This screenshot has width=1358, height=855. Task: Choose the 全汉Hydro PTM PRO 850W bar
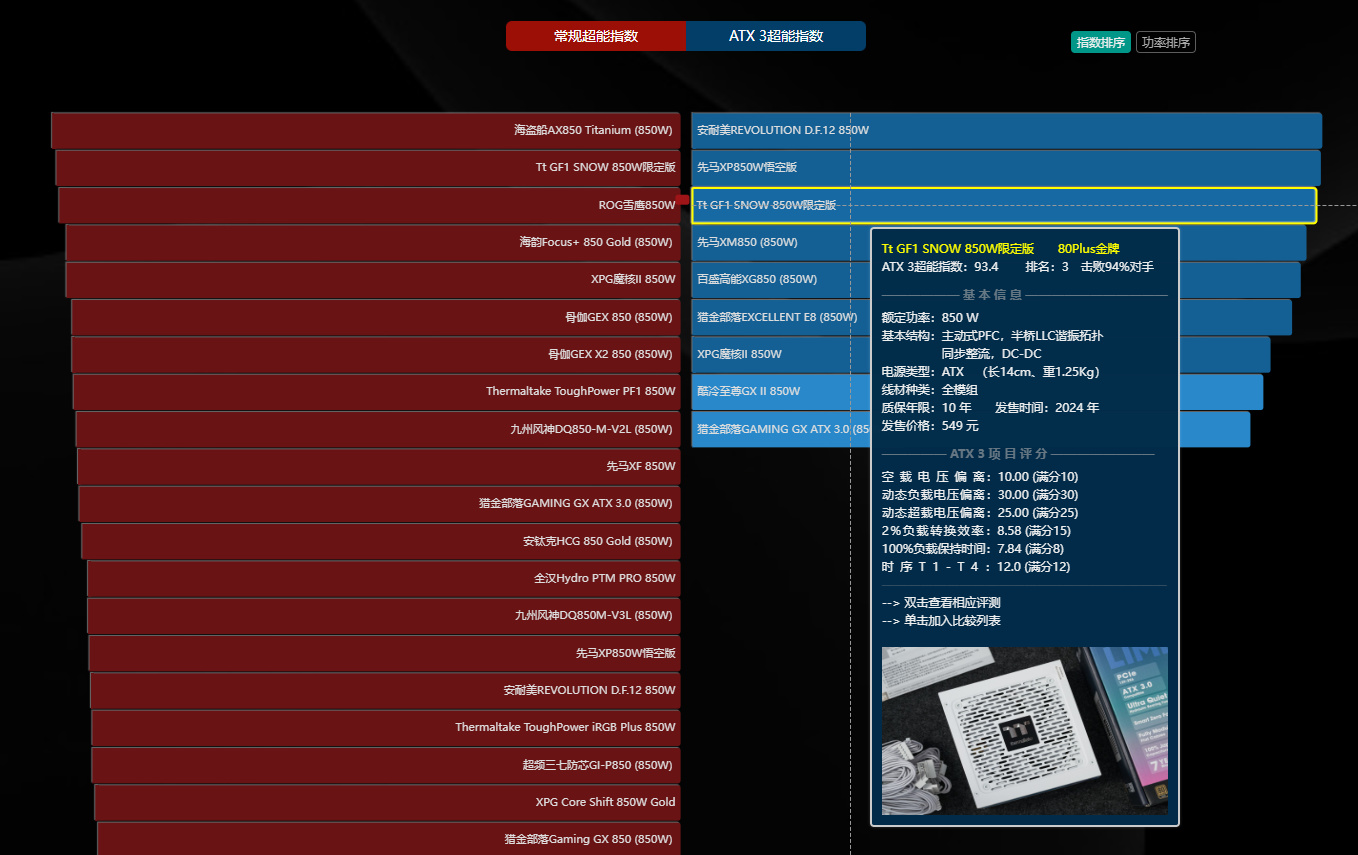(x=384, y=578)
